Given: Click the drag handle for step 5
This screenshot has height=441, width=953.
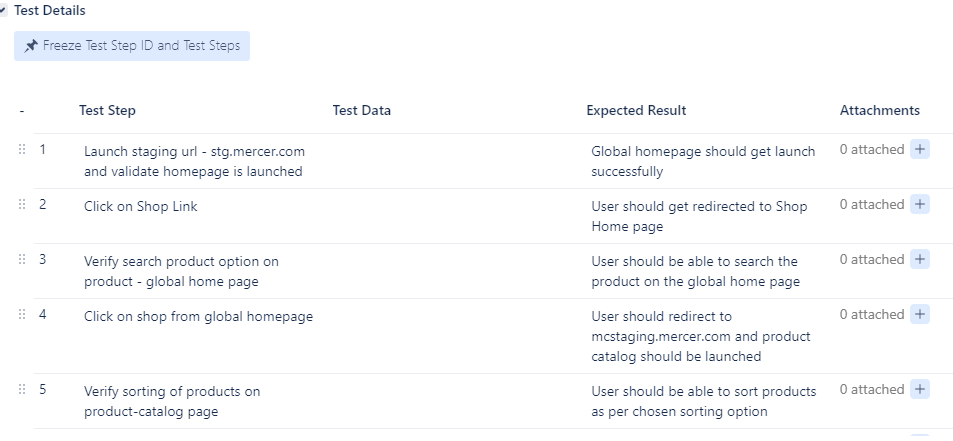Looking at the screenshot, I should [22, 389].
